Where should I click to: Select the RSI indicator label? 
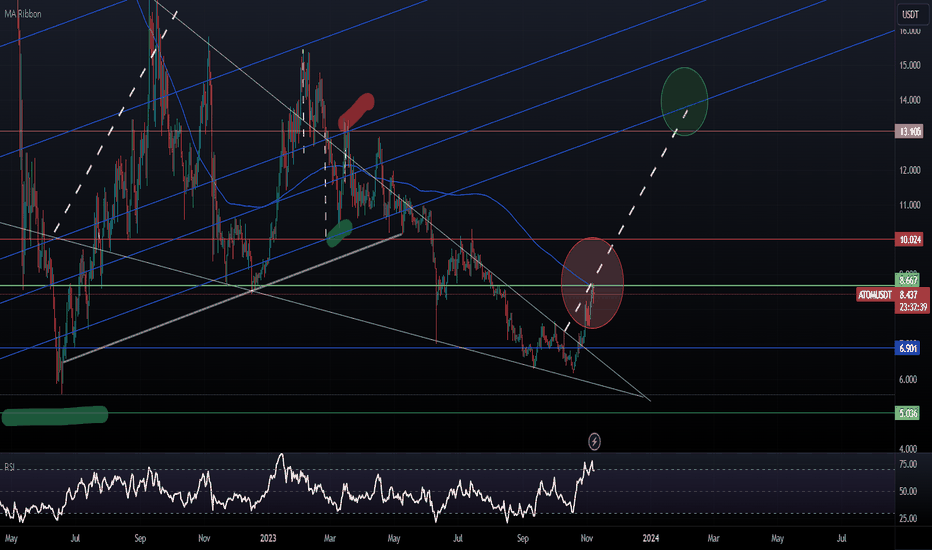[x=9, y=467]
